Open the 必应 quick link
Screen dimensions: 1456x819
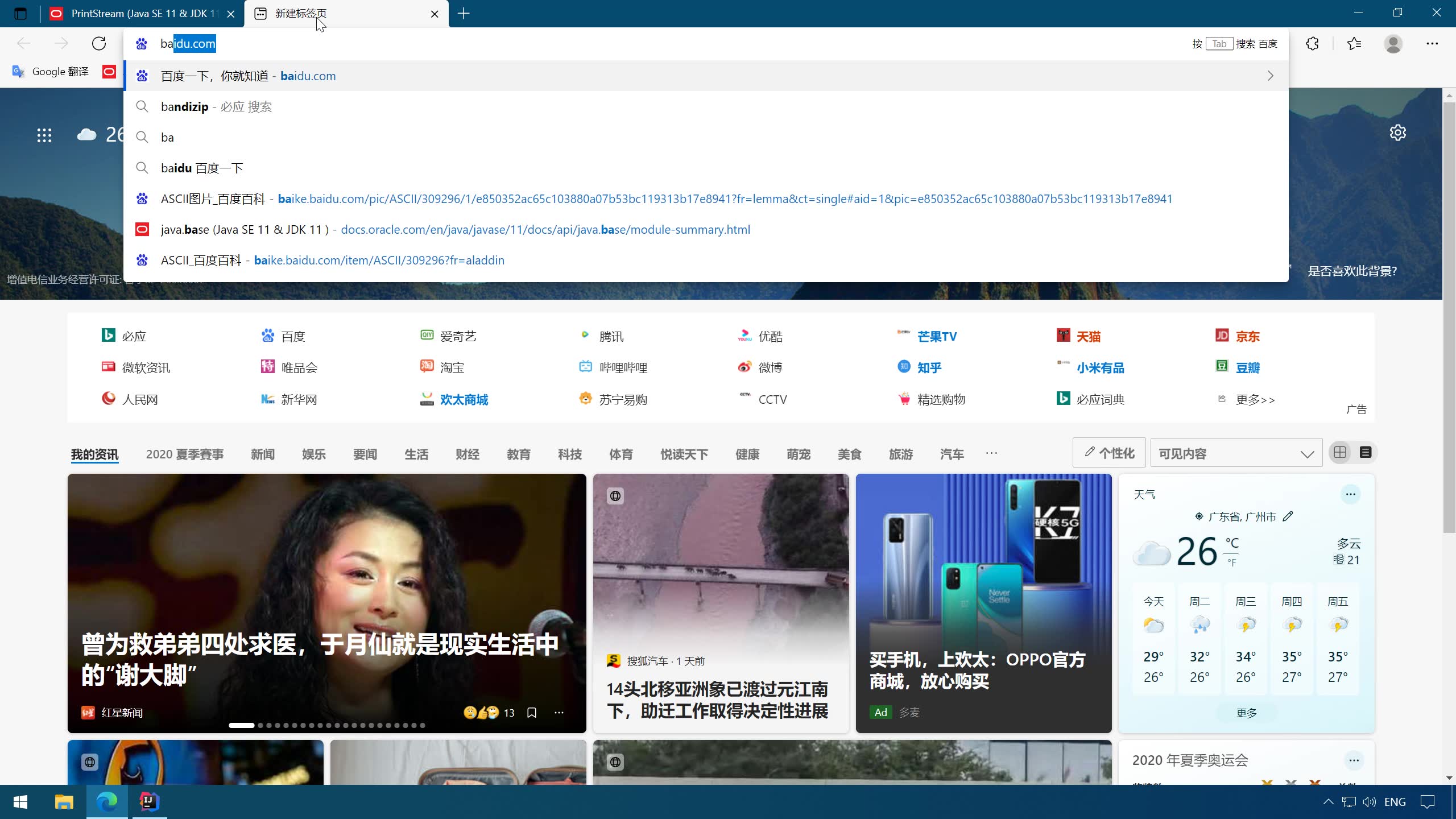click(124, 336)
